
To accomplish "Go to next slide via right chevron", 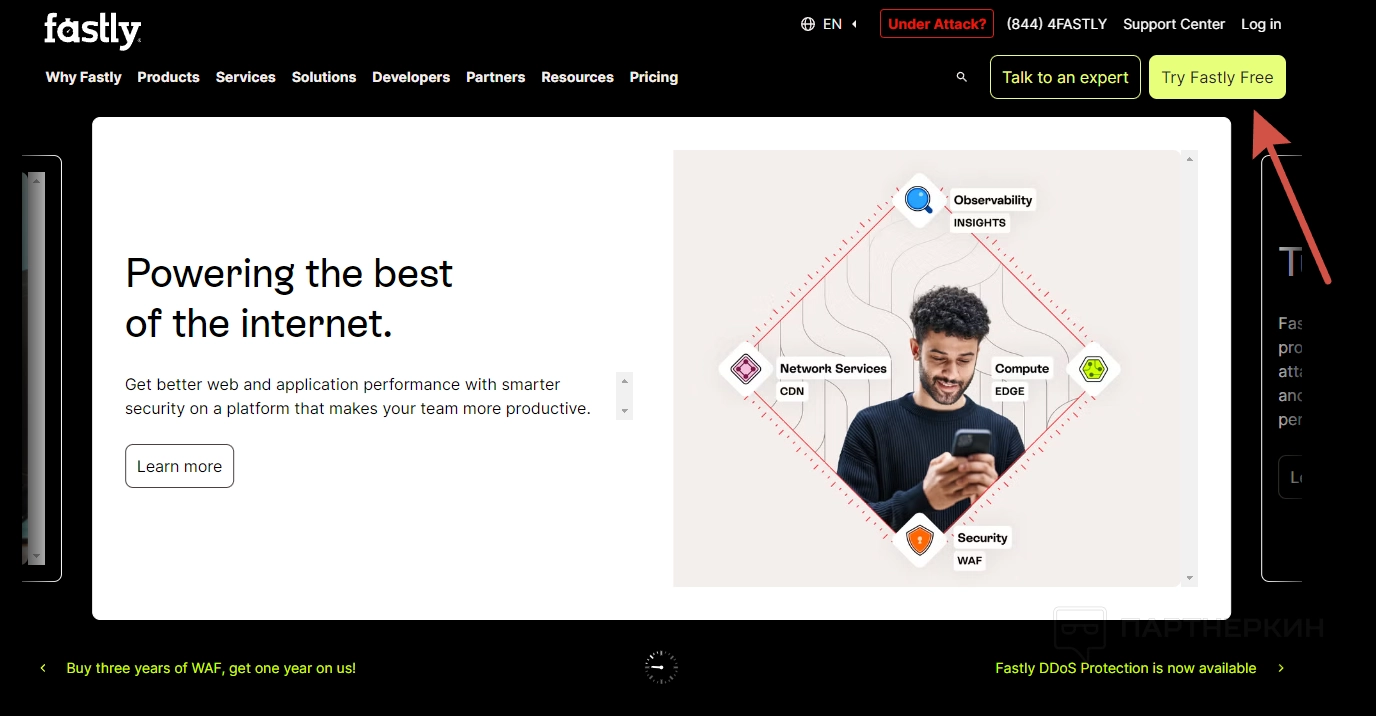I will click(x=1281, y=668).
